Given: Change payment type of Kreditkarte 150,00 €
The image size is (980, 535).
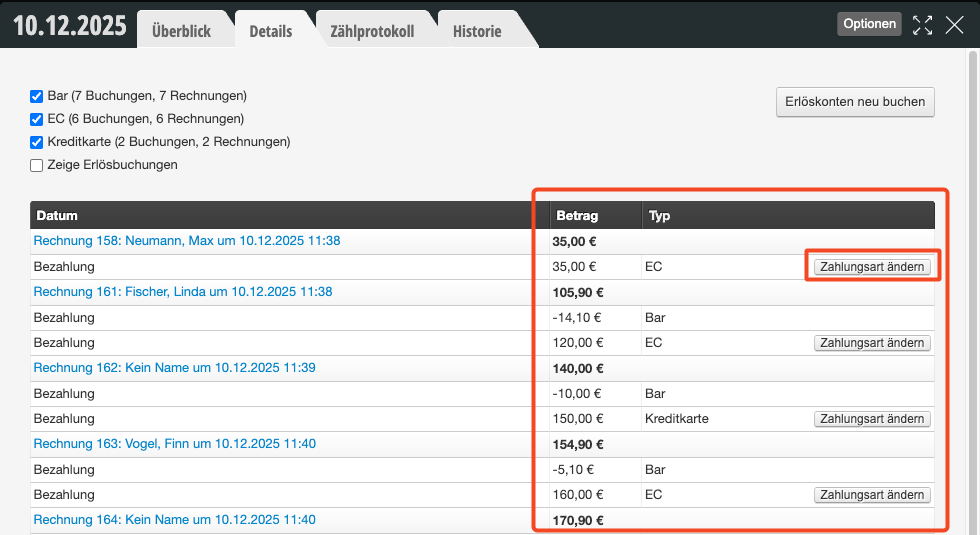Looking at the screenshot, I should tap(872, 419).
